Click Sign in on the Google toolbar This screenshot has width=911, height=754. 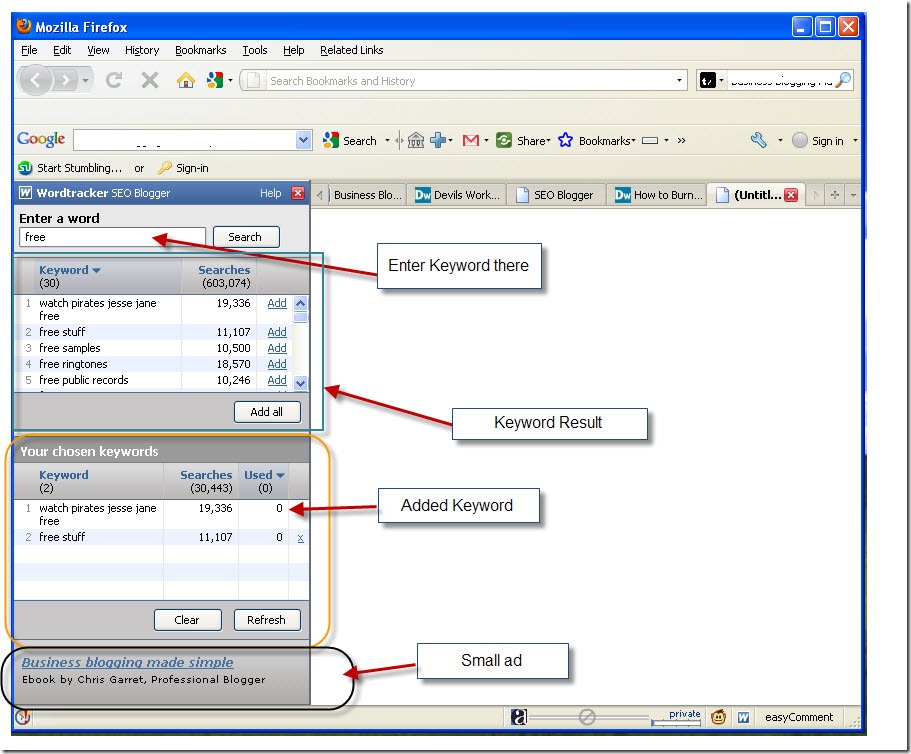click(x=827, y=141)
